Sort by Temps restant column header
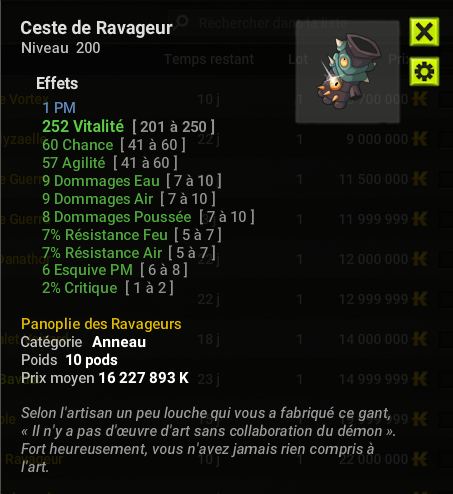453x494 pixels. 209,59
